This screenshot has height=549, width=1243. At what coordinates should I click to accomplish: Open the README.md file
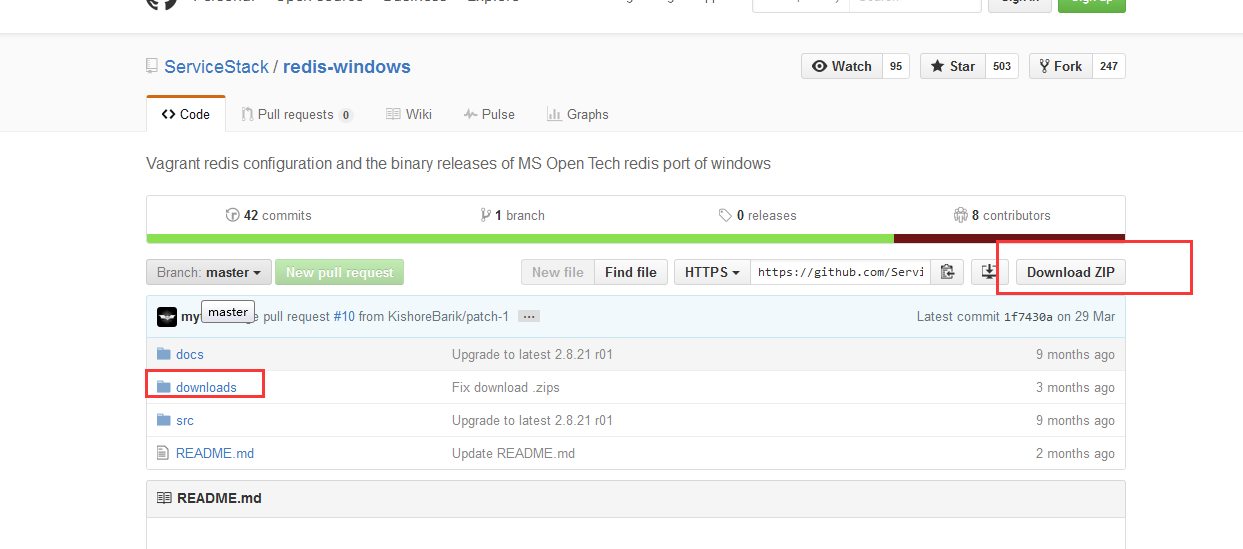tap(215, 453)
